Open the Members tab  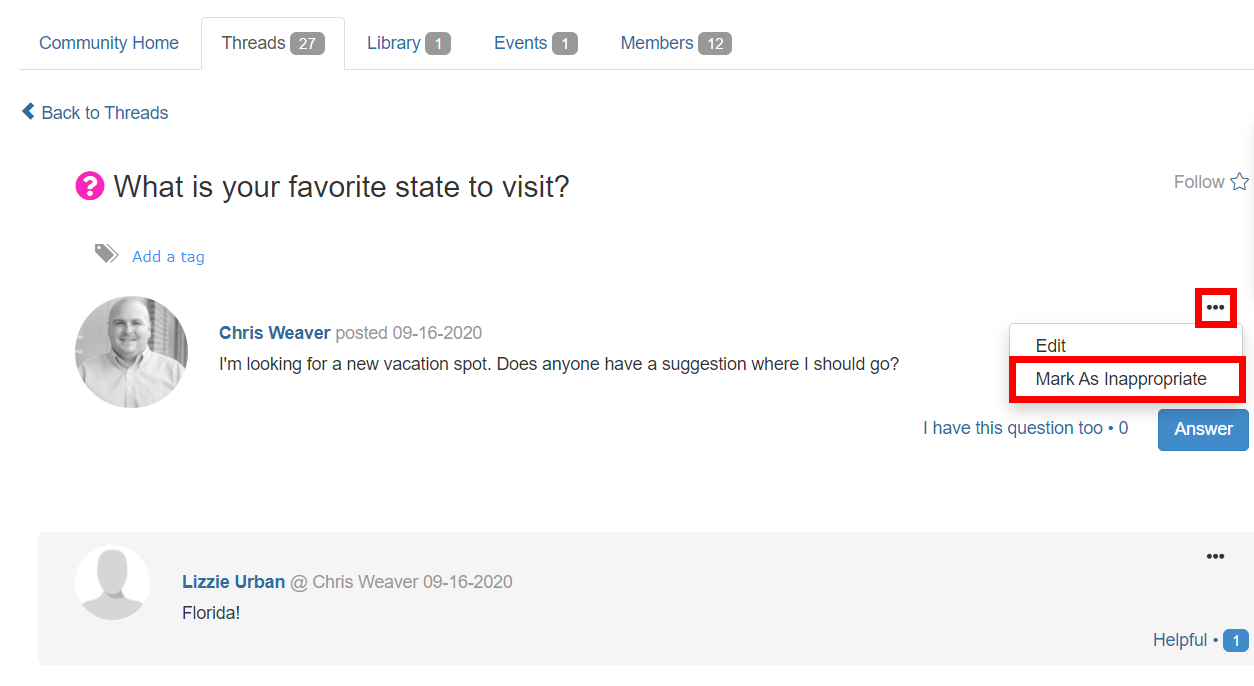point(676,43)
